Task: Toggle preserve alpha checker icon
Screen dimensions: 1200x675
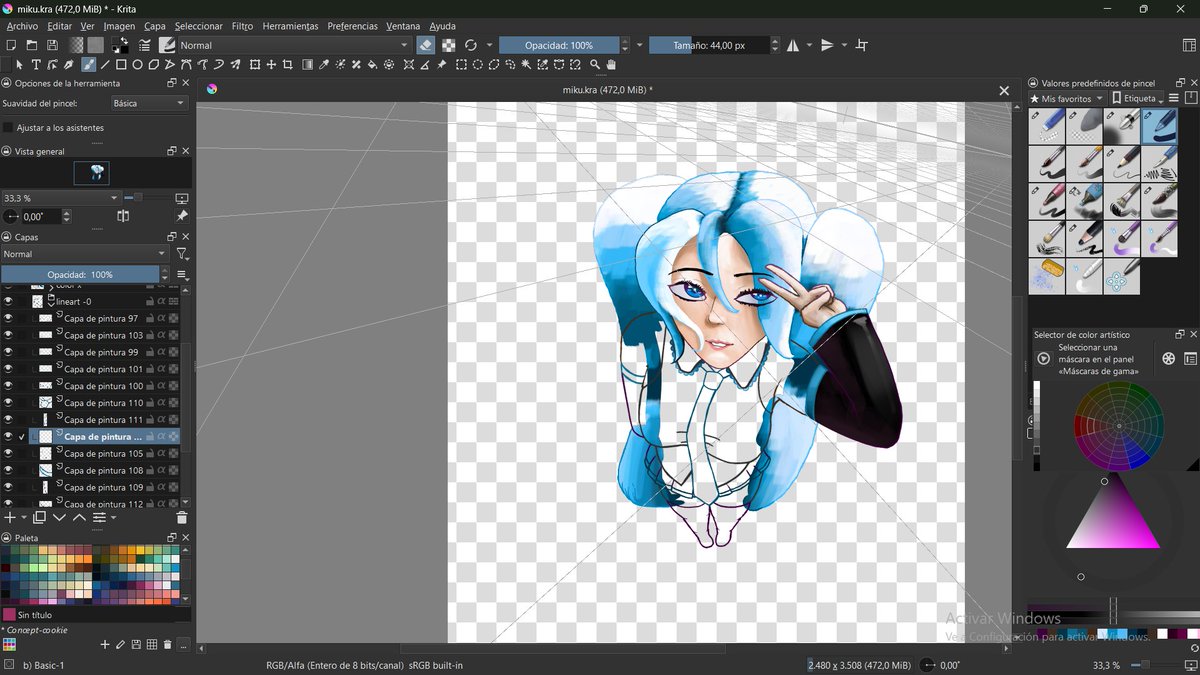Action: [449, 45]
